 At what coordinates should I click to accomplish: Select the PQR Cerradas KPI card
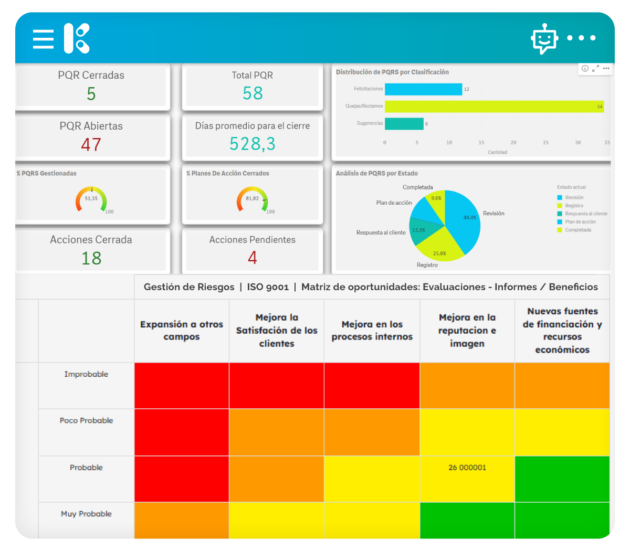92,87
